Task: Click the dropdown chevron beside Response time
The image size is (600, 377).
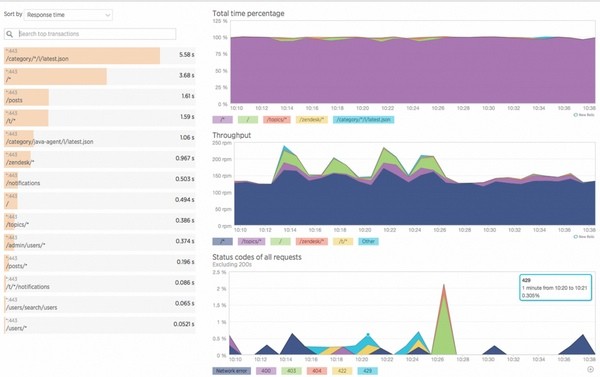Action: pos(108,15)
